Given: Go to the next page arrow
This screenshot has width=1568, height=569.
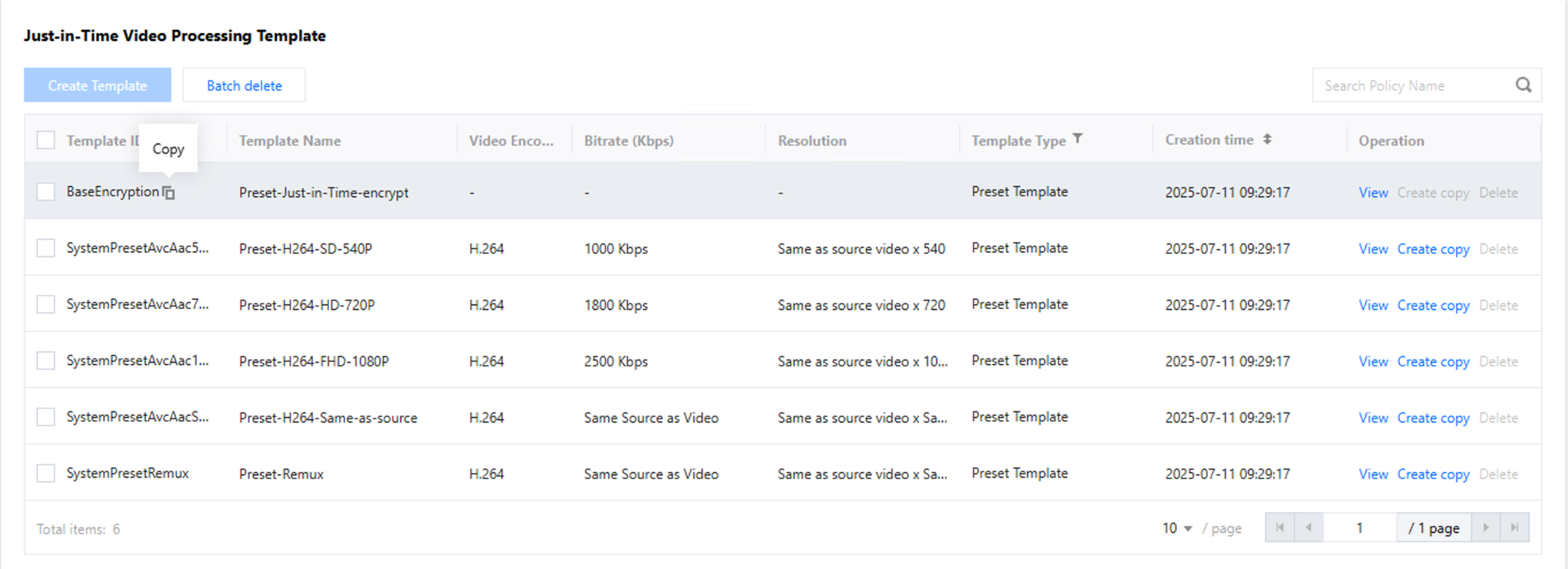Looking at the screenshot, I should (x=1486, y=527).
